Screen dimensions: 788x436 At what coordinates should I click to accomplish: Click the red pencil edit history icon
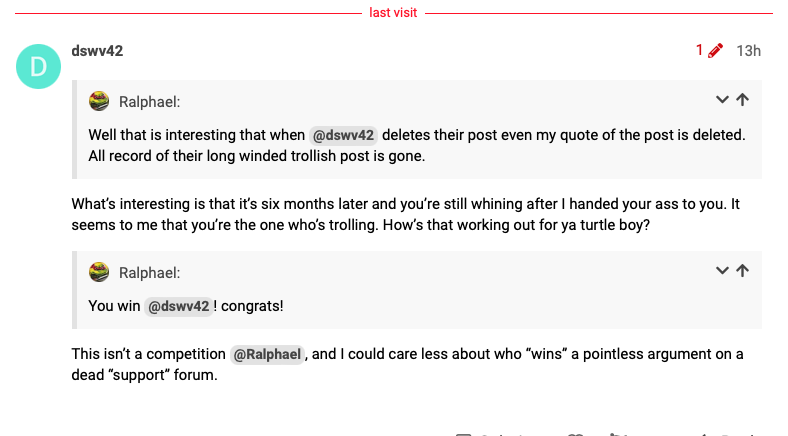tap(715, 51)
